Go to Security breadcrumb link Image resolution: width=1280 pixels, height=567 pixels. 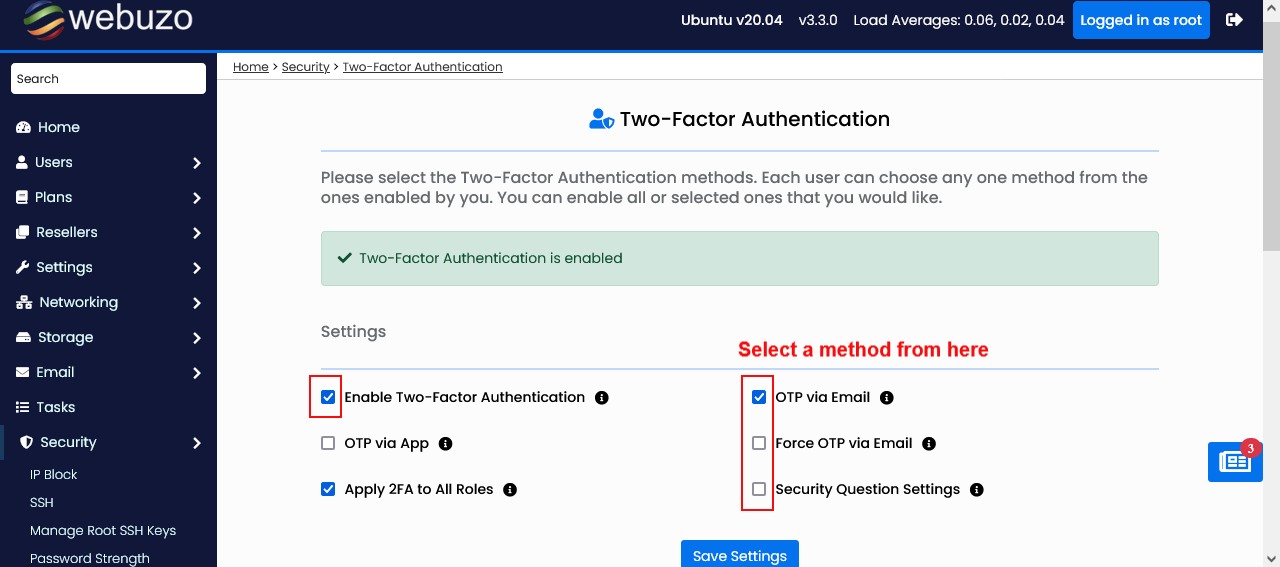pyautogui.click(x=305, y=67)
